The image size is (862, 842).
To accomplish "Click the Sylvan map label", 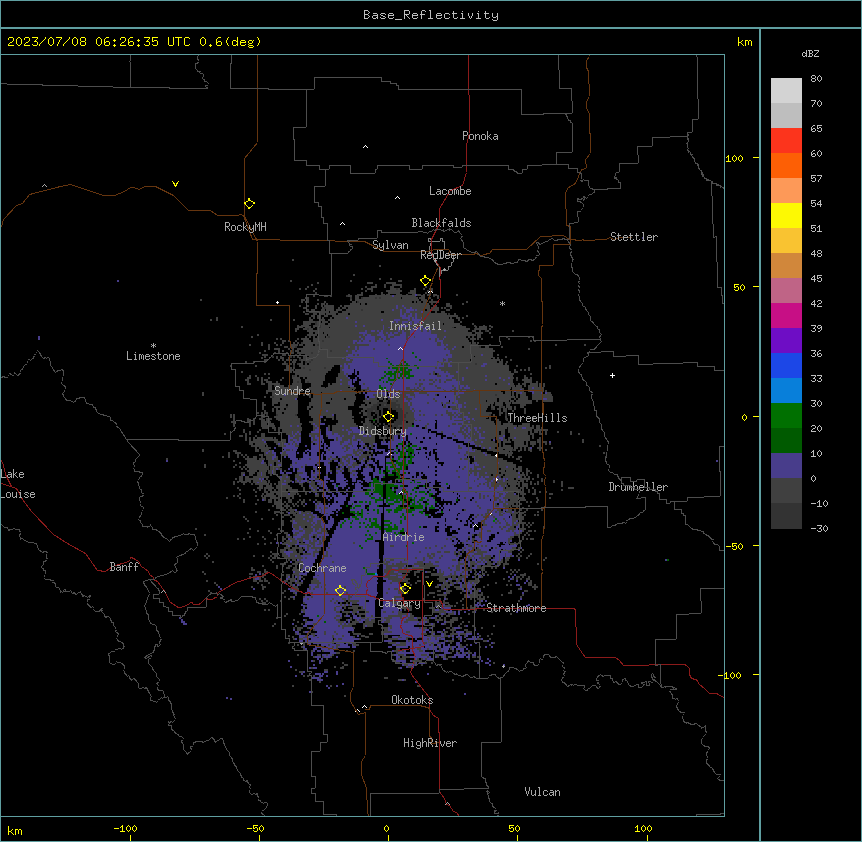I will point(390,245).
